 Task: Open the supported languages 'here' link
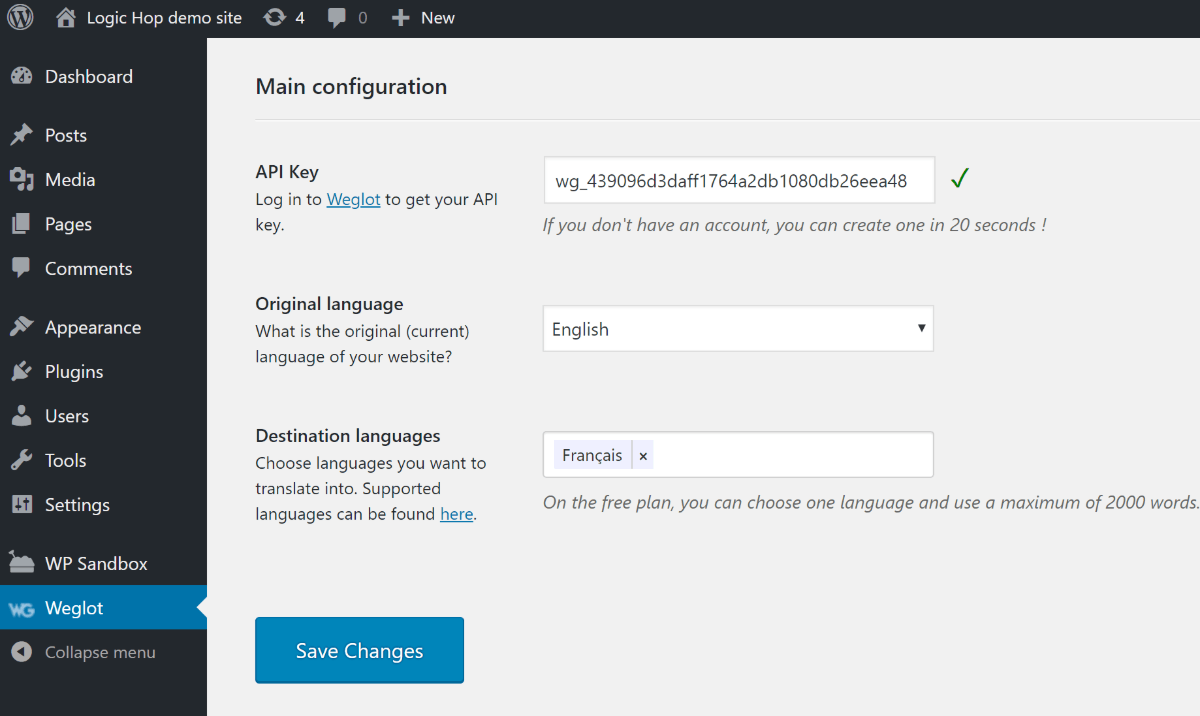point(457,514)
